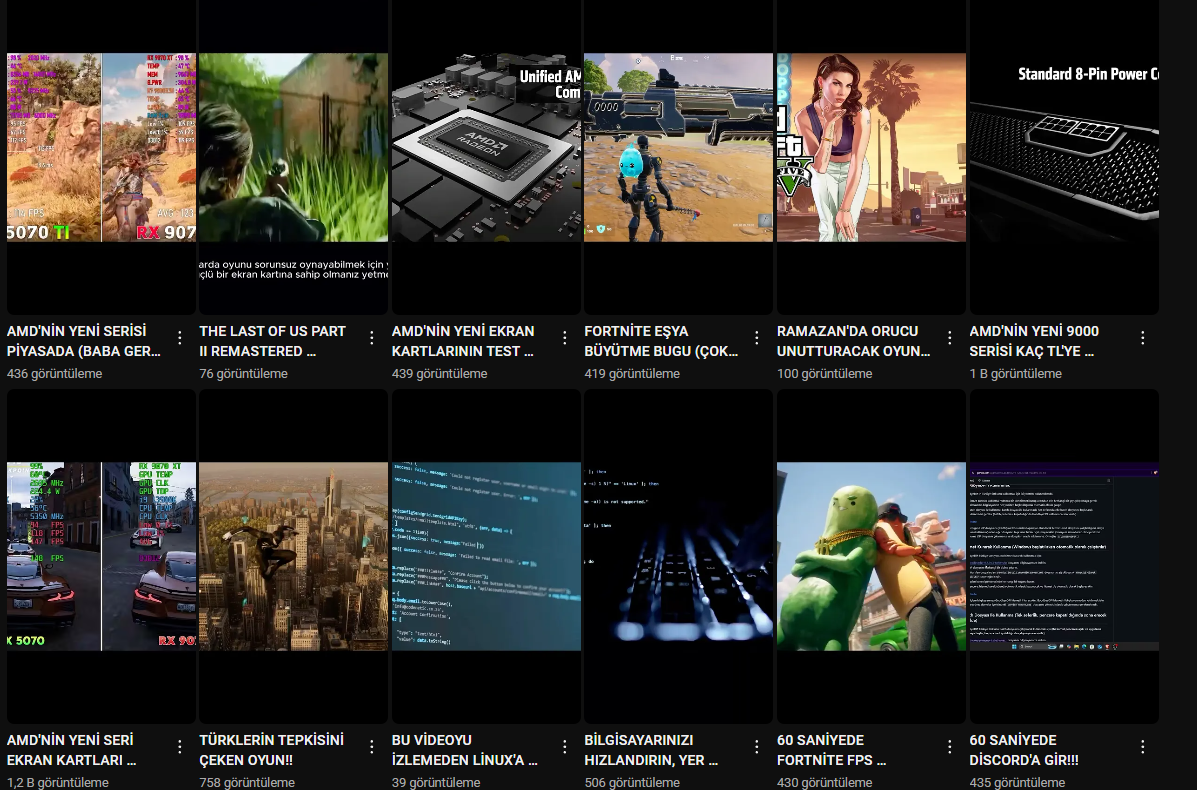
Task: Click the 76 görüntüleme view count
Action: coord(244,374)
